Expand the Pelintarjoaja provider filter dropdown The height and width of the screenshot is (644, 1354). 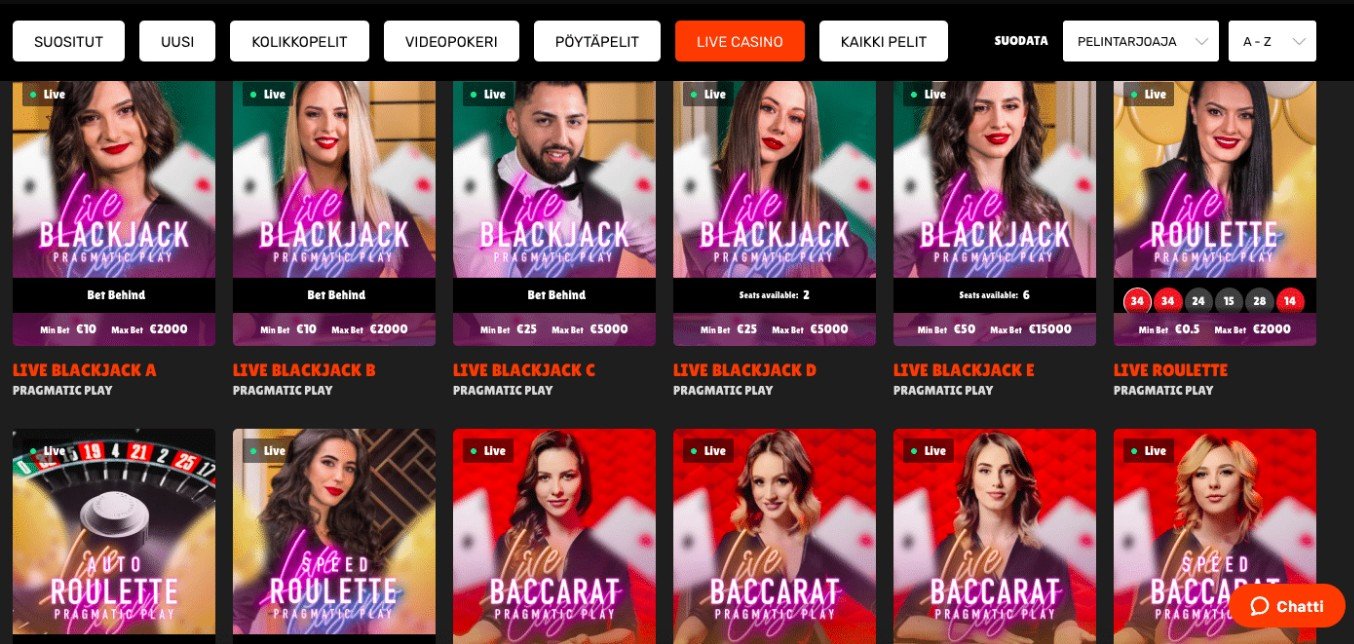click(x=1141, y=41)
